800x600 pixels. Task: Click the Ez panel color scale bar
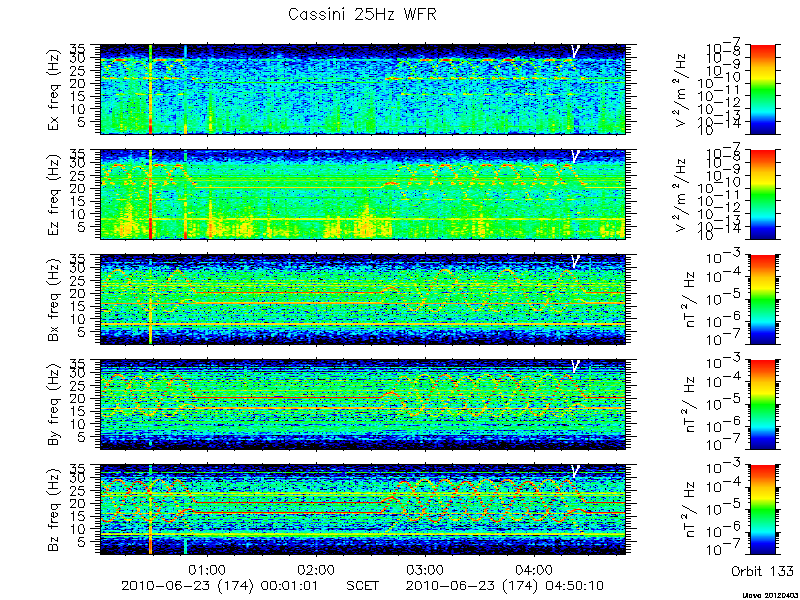pos(762,194)
